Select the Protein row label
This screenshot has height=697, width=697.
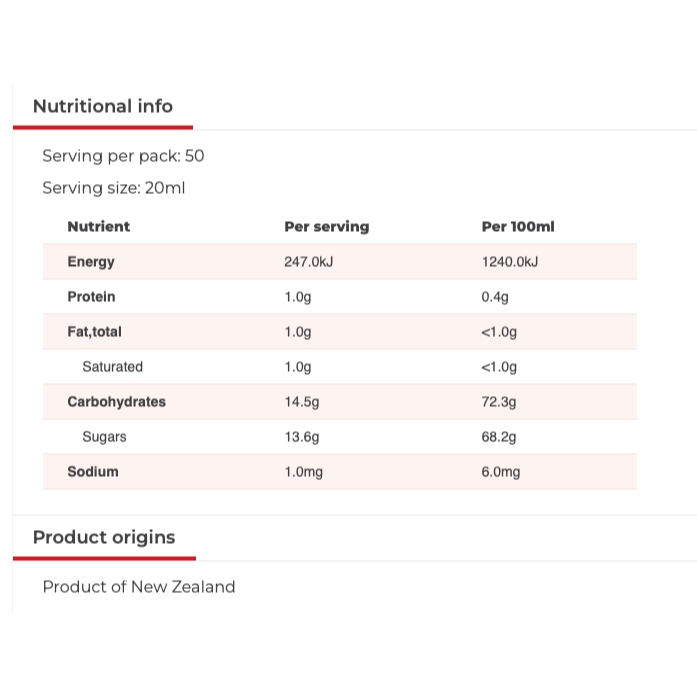[x=91, y=297]
